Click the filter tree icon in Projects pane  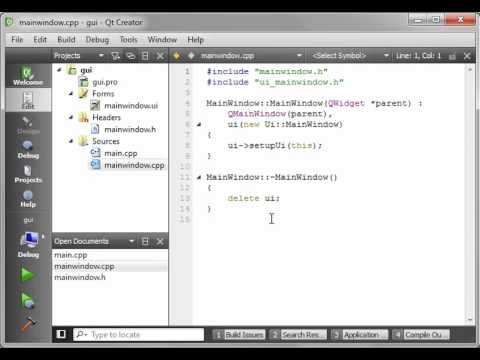116,56
